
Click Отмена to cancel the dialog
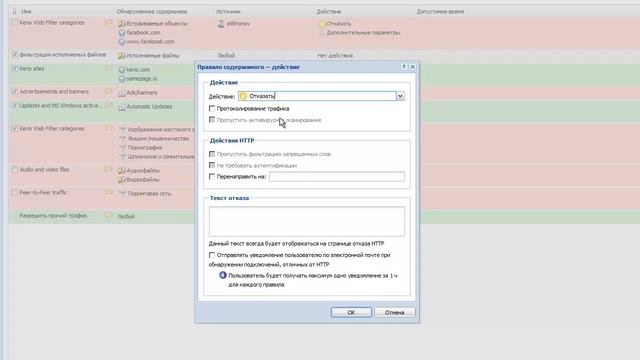pyautogui.click(x=394, y=312)
